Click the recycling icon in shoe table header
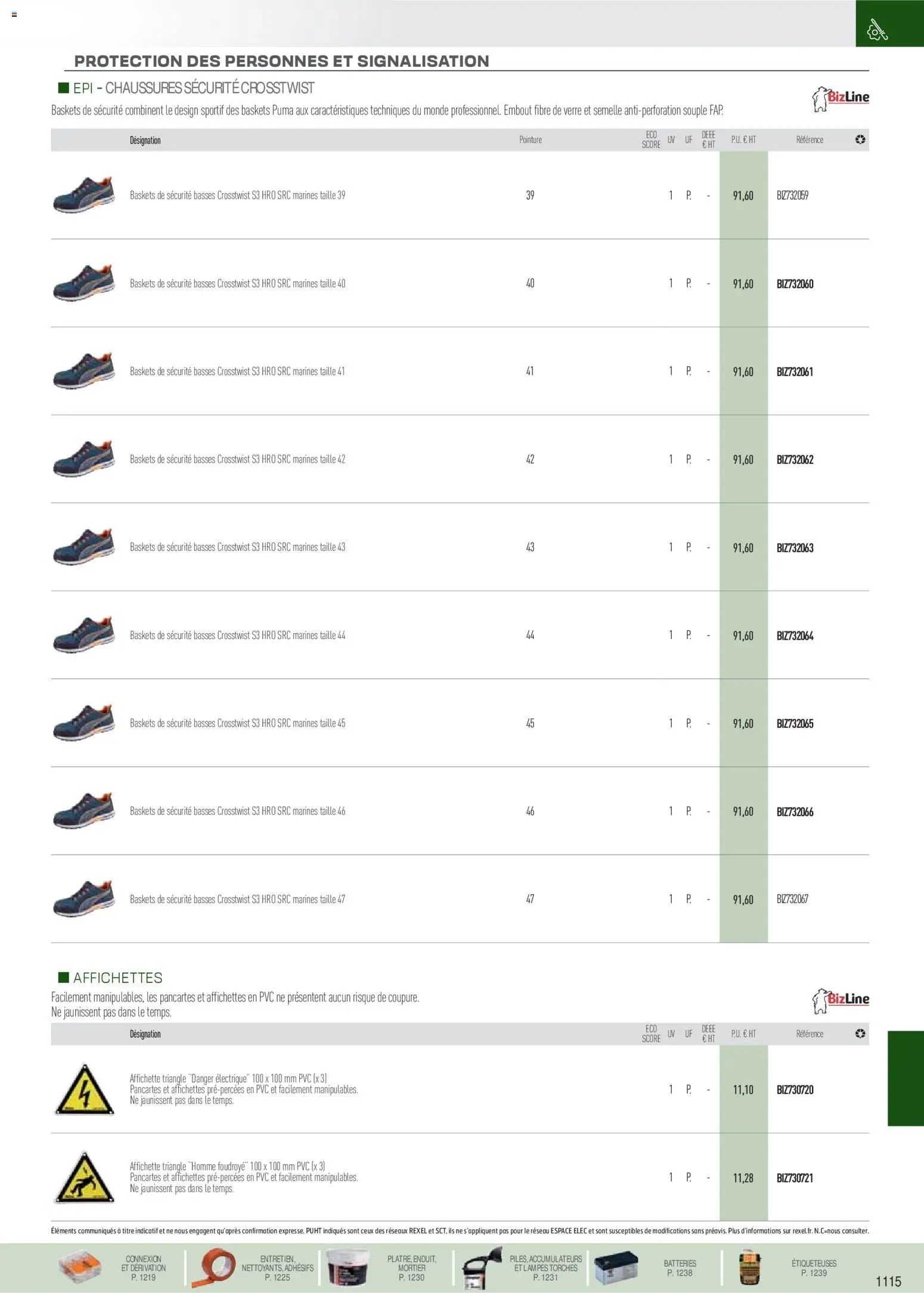This screenshot has height=1293, width=924. pyautogui.click(x=860, y=139)
